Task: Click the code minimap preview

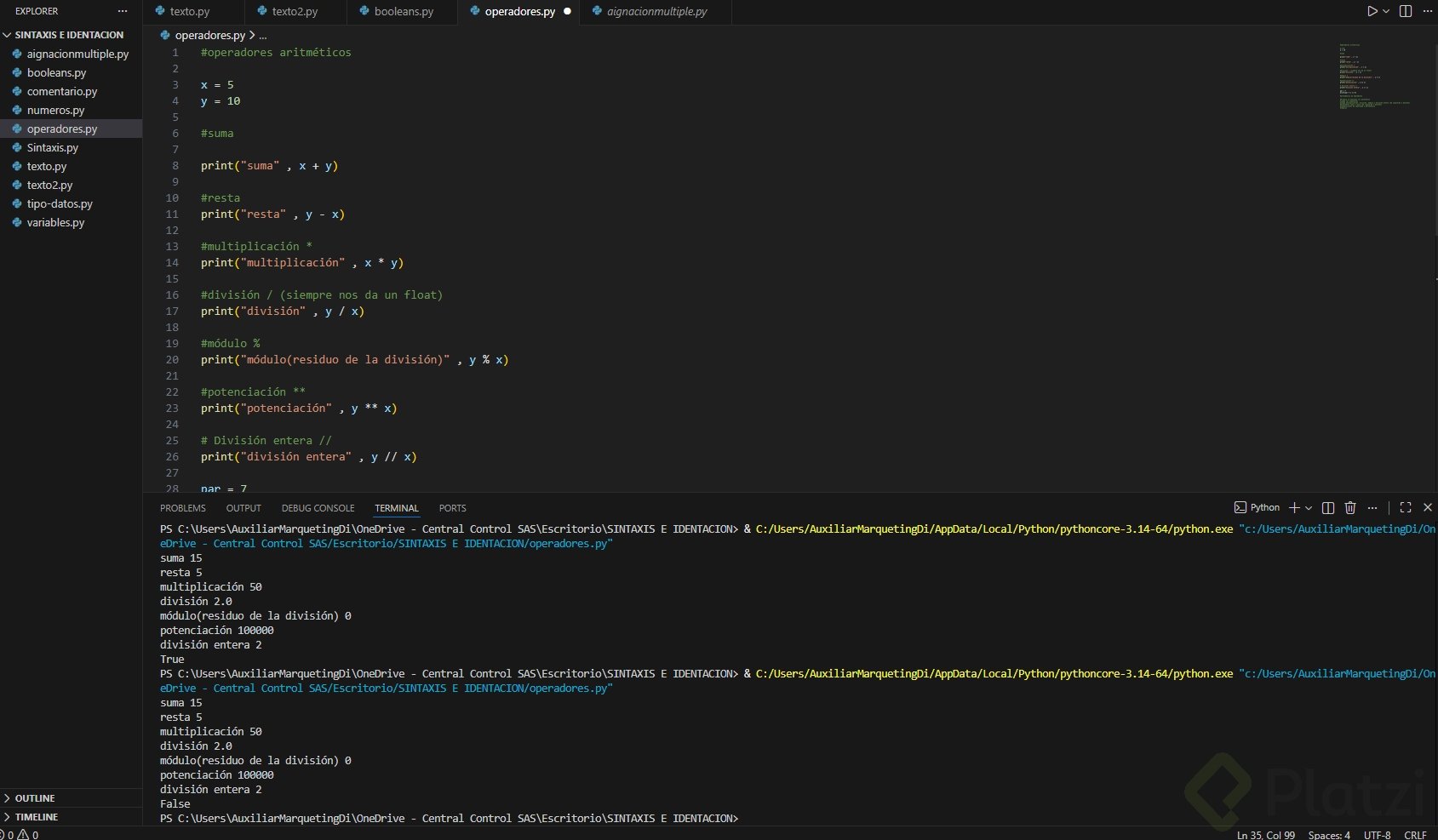Action: [1374, 77]
